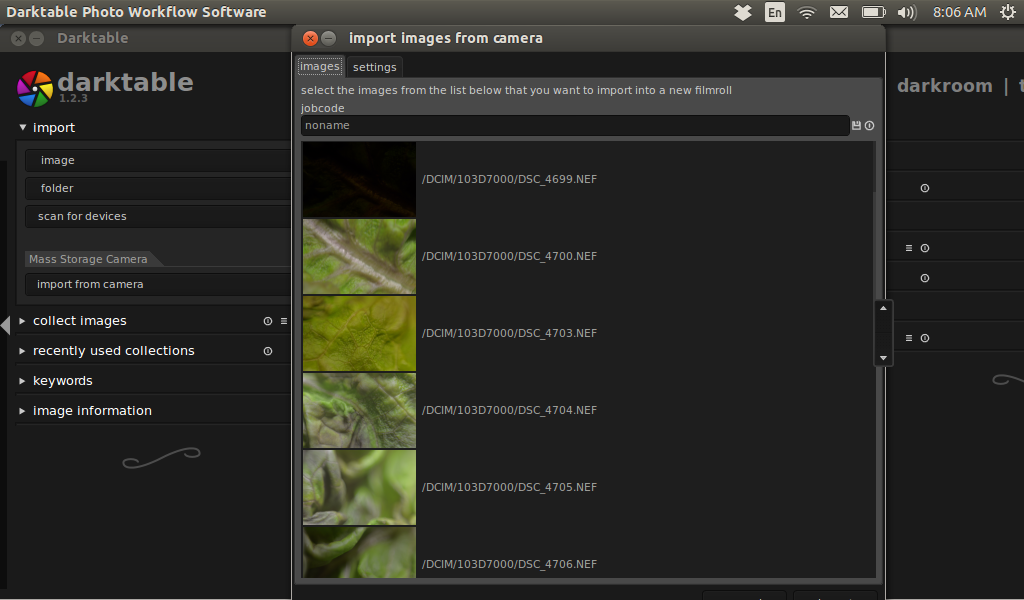Open presets menu for collect images
The image size is (1024, 600).
pos(283,321)
